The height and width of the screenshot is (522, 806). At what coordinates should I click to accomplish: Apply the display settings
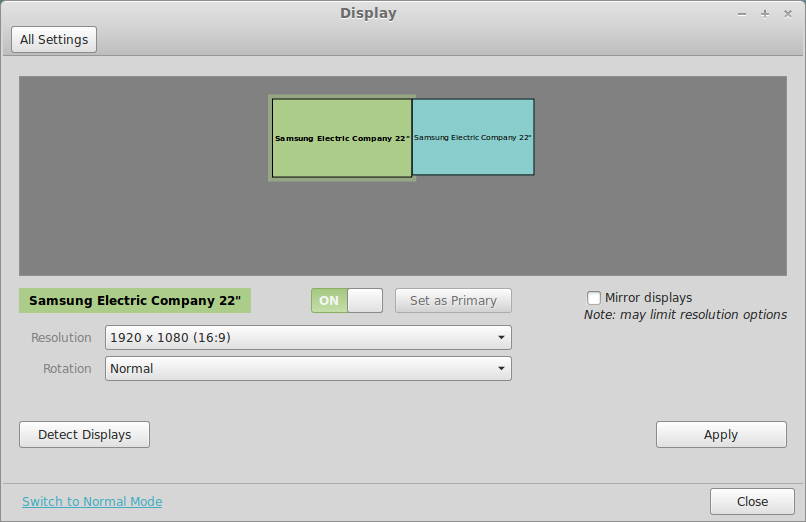(721, 435)
